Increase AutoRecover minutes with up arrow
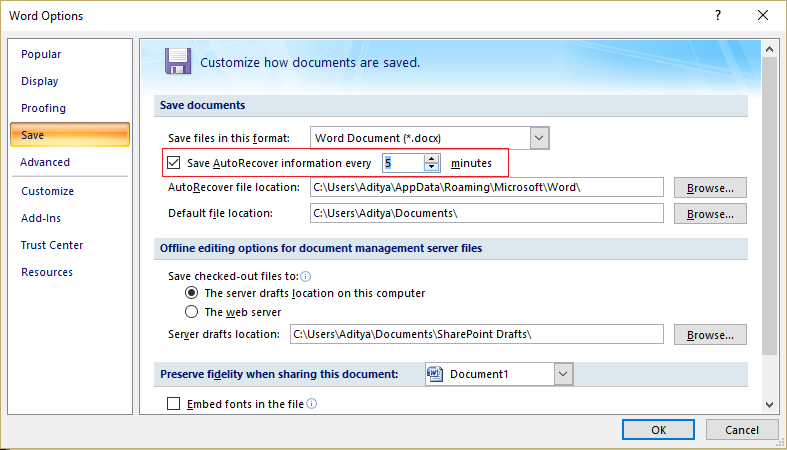The image size is (787, 450). [431, 158]
